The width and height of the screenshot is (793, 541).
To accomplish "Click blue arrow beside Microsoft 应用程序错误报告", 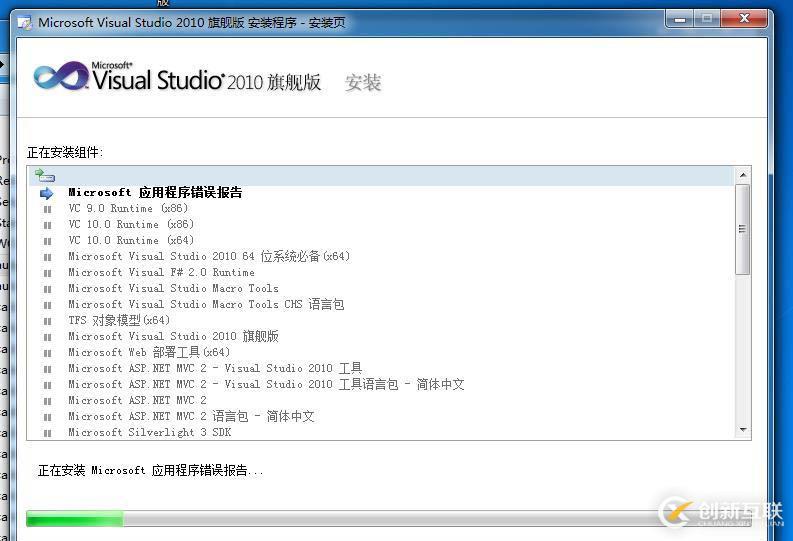I will pyautogui.click(x=47, y=193).
